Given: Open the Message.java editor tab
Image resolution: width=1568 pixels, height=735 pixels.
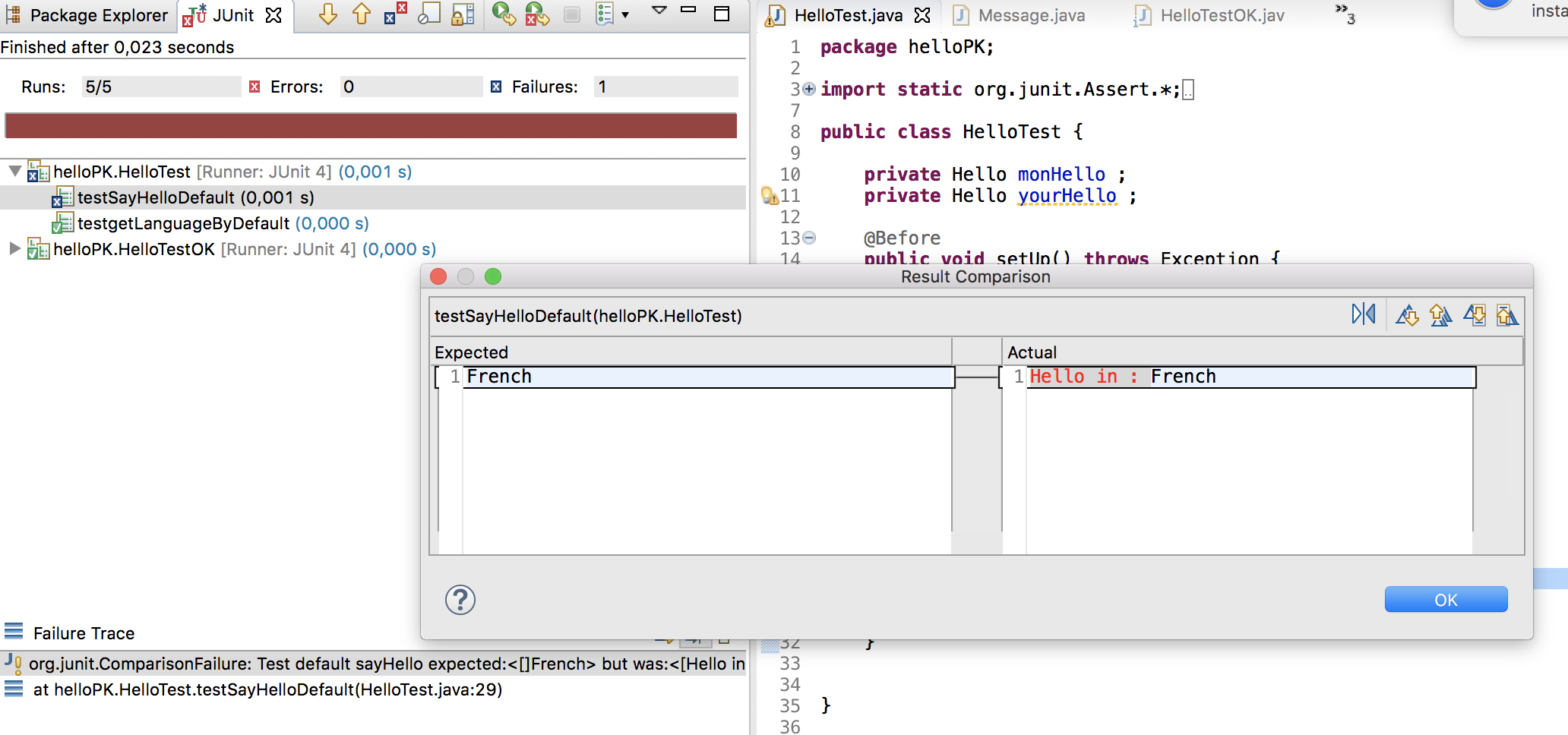Looking at the screenshot, I should [1030, 15].
